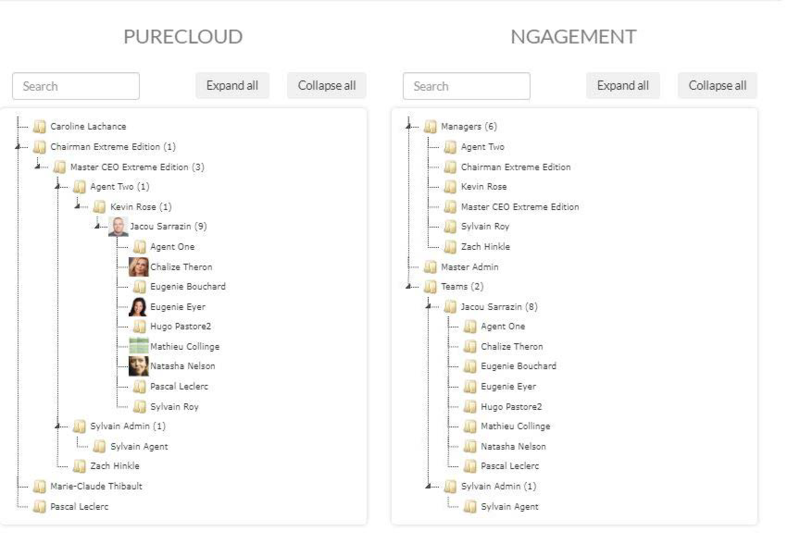This screenshot has height=556, width=800.
Task: Select Zach Hinkle under Managers
Action: (485, 247)
